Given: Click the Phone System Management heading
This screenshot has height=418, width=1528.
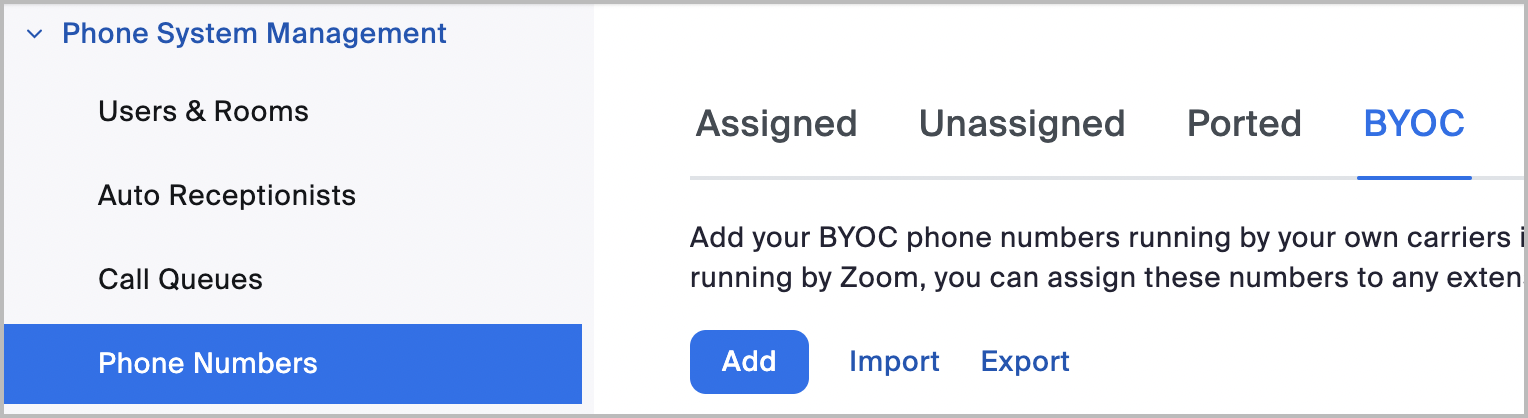Looking at the screenshot, I should coord(254,33).
